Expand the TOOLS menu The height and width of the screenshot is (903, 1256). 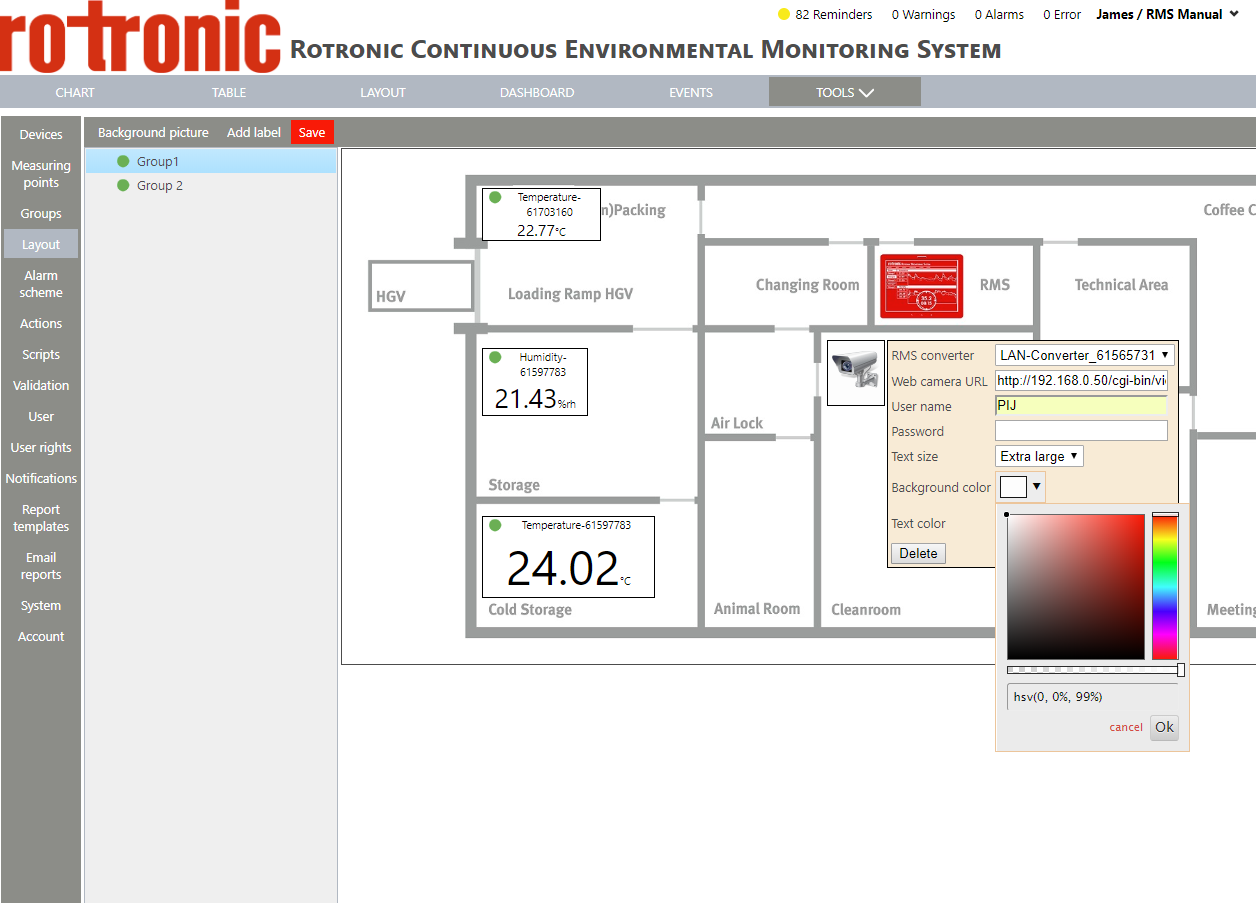coord(845,92)
